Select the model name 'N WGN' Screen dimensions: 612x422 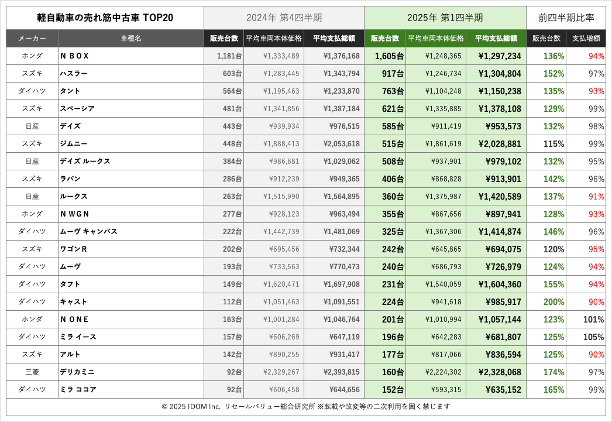75,214
